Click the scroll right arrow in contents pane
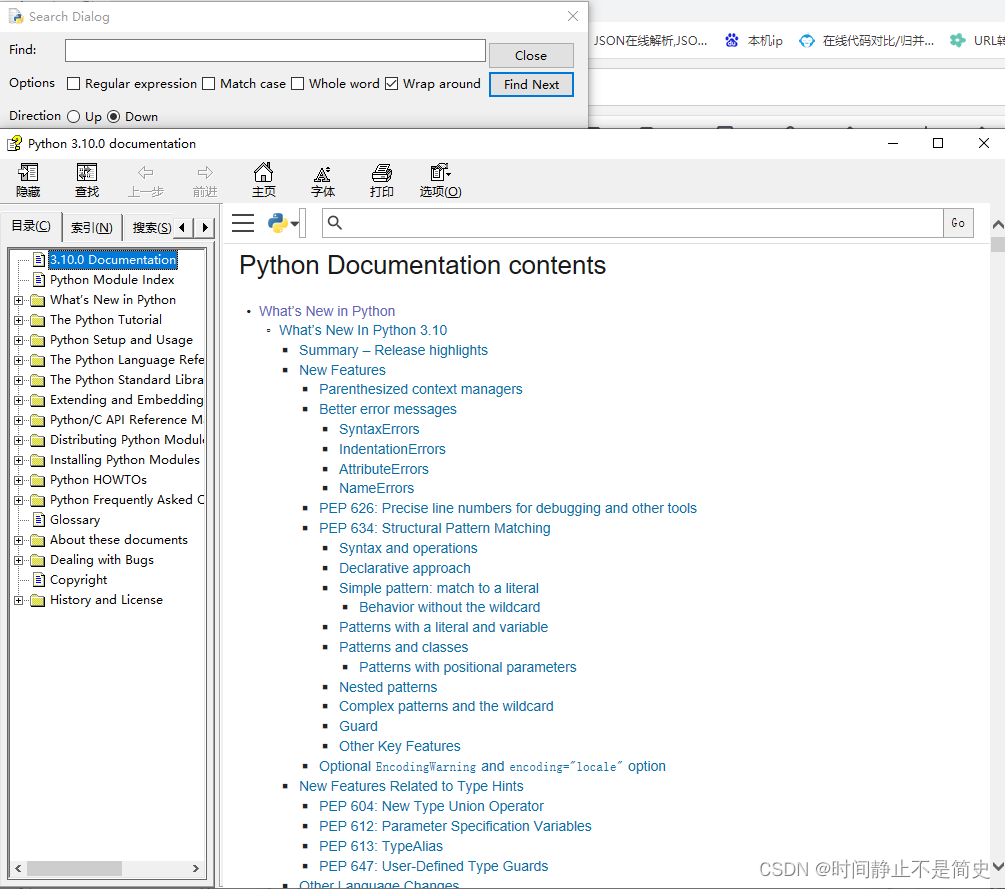 (195, 868)
